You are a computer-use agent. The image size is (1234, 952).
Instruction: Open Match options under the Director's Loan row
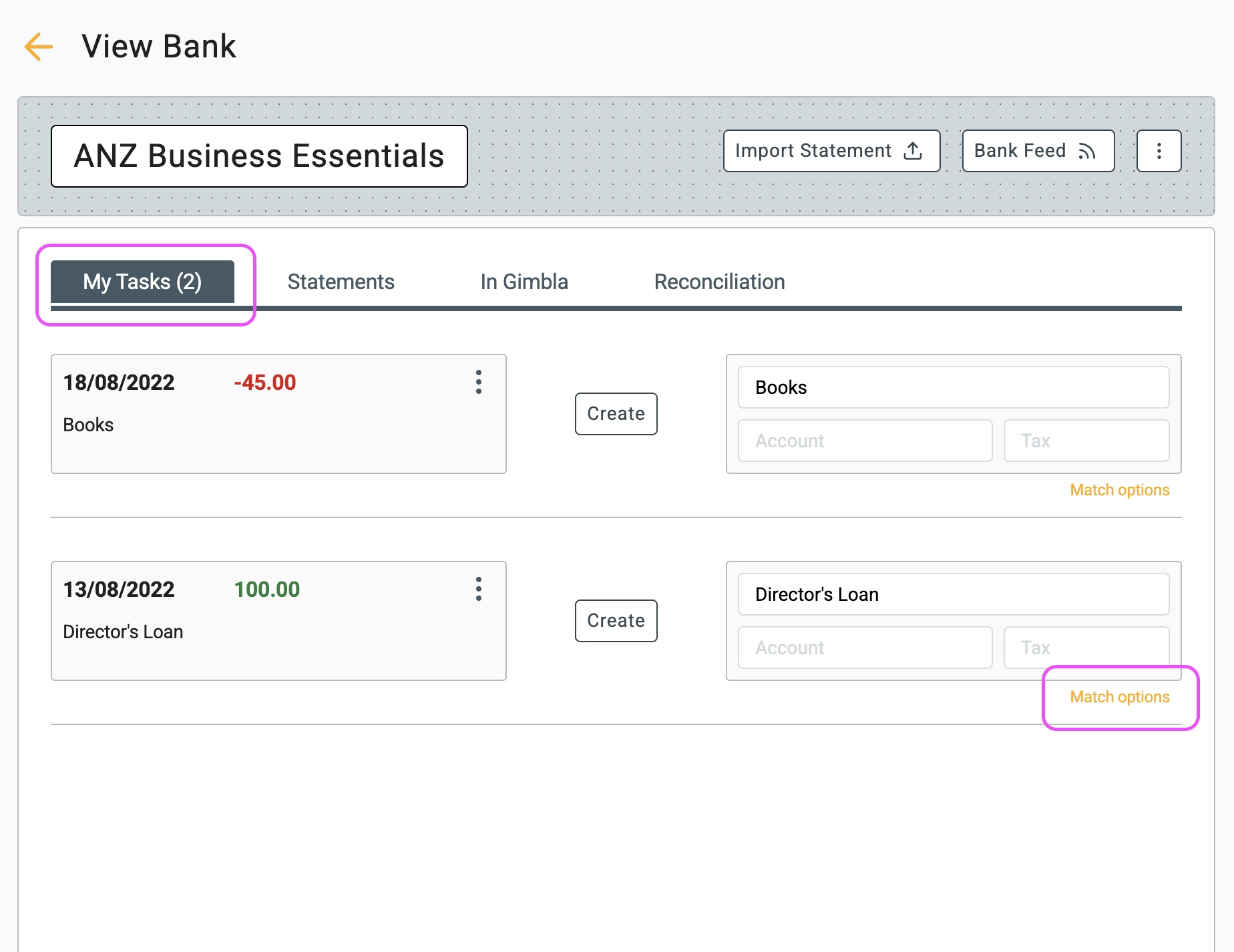click(1119, 697)
